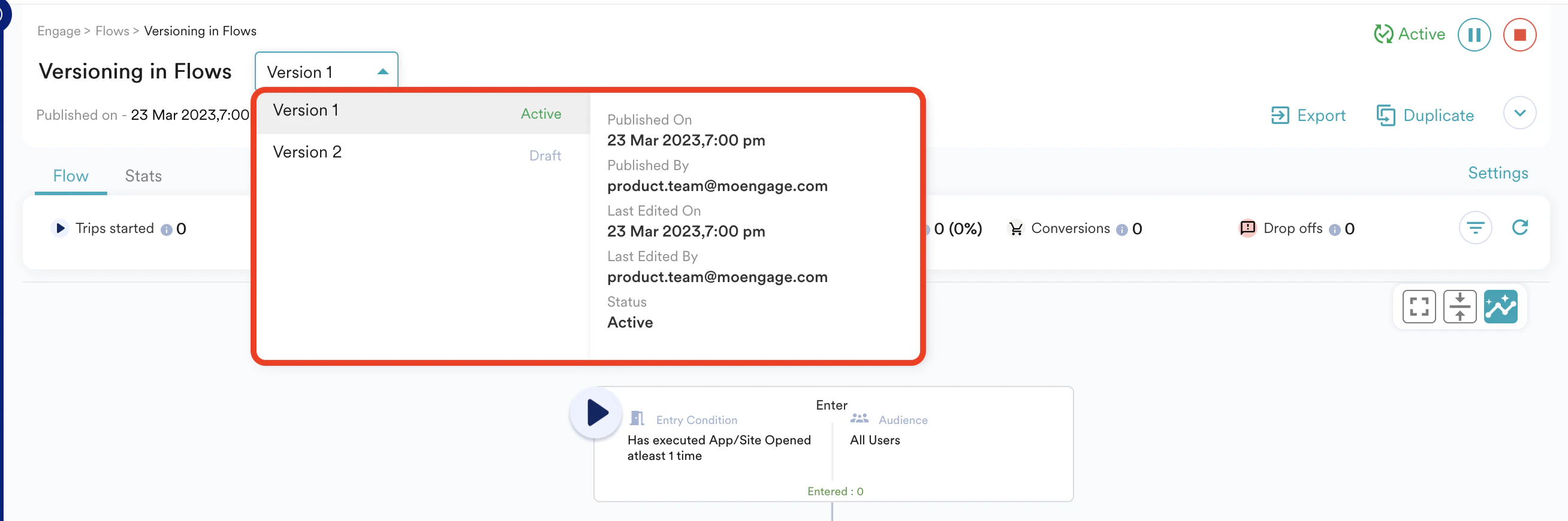The width and height of the screenshot is (1568, 521).
Task: Click the Trips started play icon
Action: (x=60, y=228)
